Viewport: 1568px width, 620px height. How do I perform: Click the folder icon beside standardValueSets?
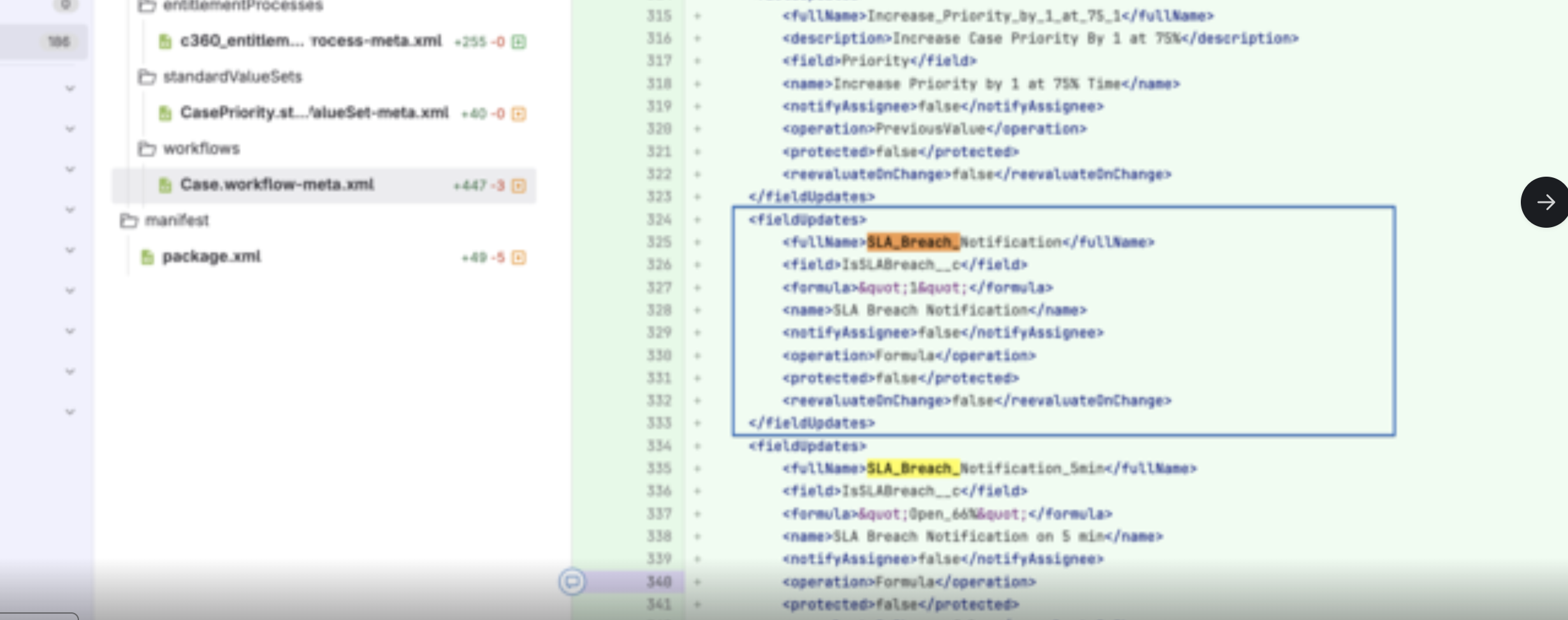coord(147,77)
